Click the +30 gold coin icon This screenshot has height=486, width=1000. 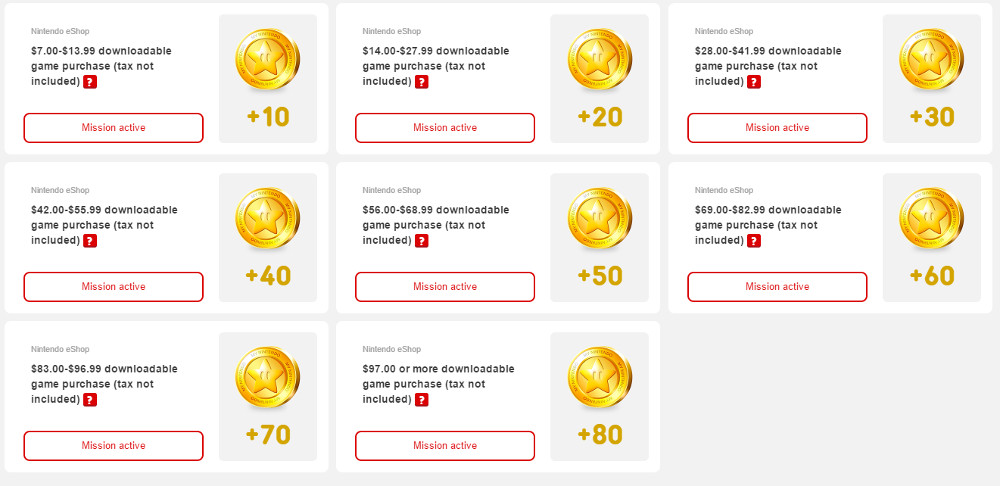tap(932, 59)
